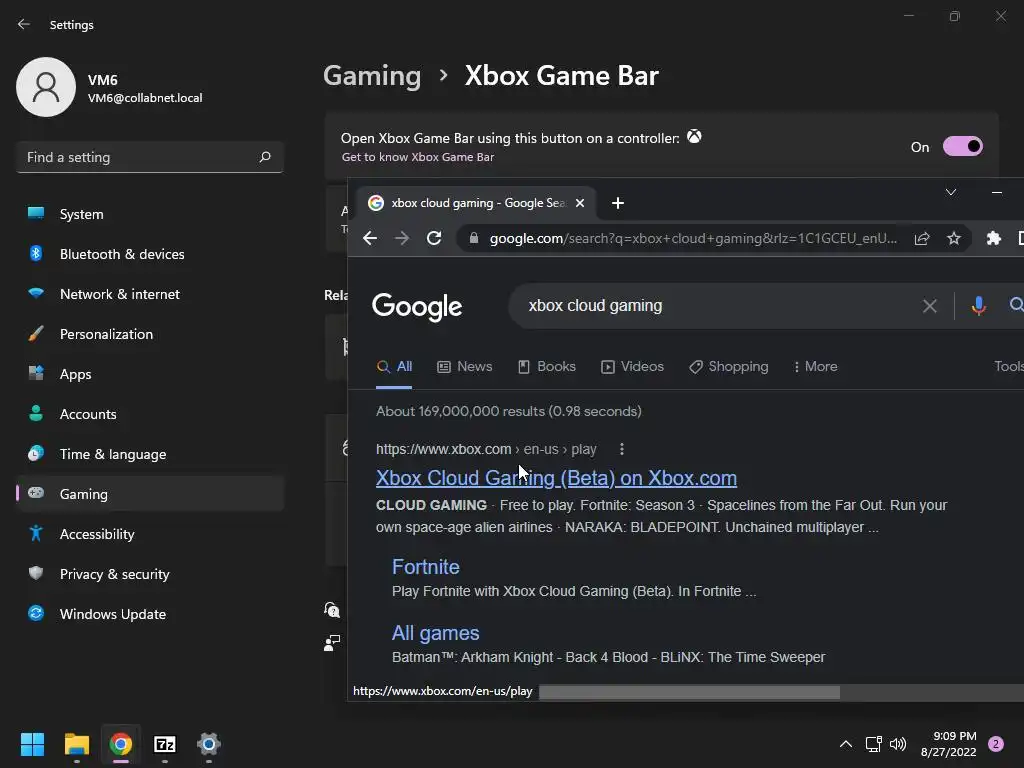Open Network & internet settings

pyautogui.click(x=150, y=294)
